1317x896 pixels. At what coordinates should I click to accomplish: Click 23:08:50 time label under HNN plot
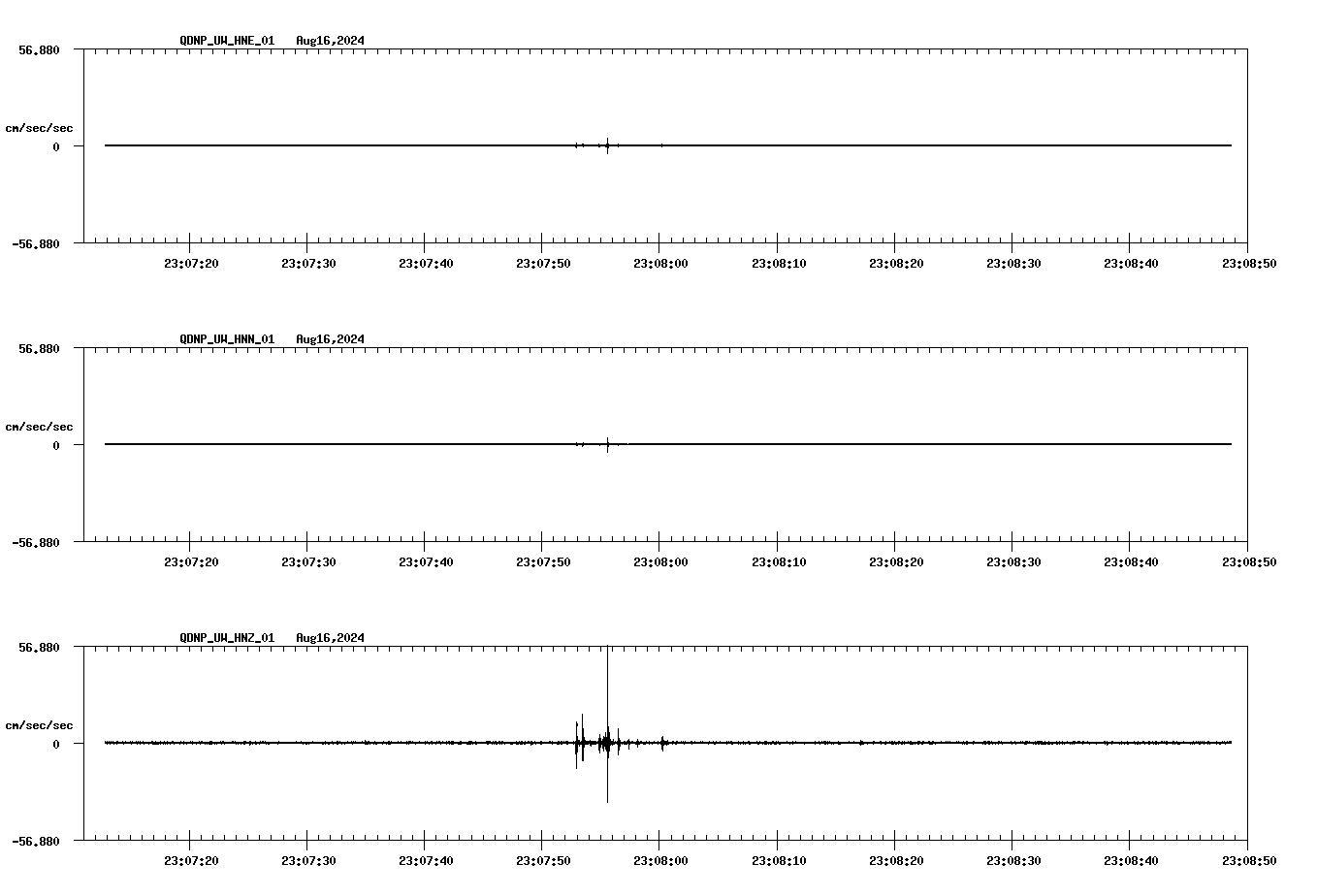click(x=1248, y=561)
